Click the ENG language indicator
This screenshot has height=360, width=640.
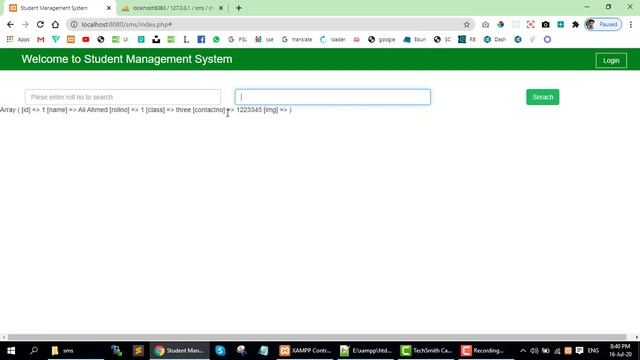(593, 351)
